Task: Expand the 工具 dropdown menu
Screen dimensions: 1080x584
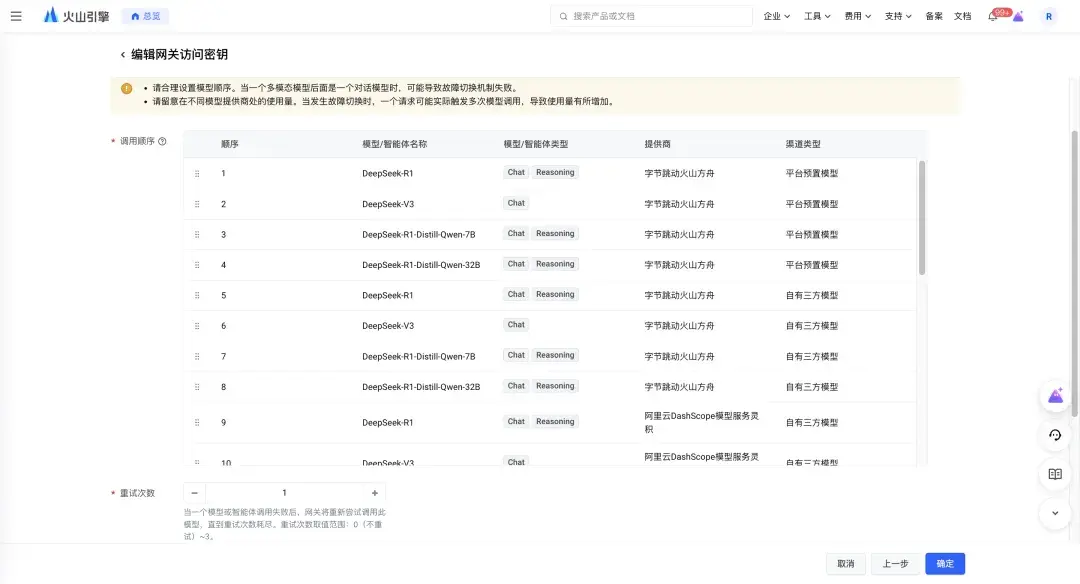Action: point(817,16)
